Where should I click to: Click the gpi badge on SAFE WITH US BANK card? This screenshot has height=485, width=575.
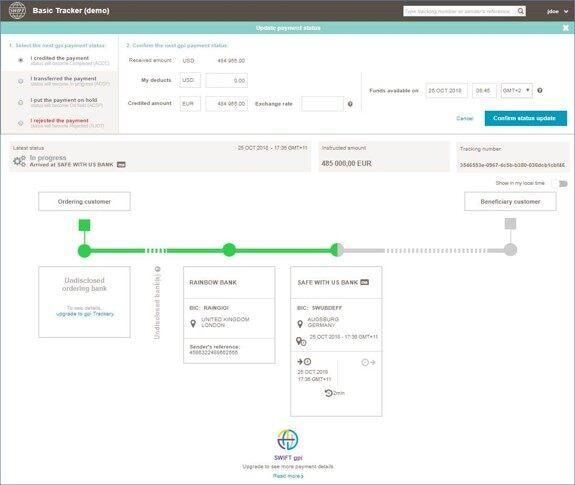click(x=365, y=282)
